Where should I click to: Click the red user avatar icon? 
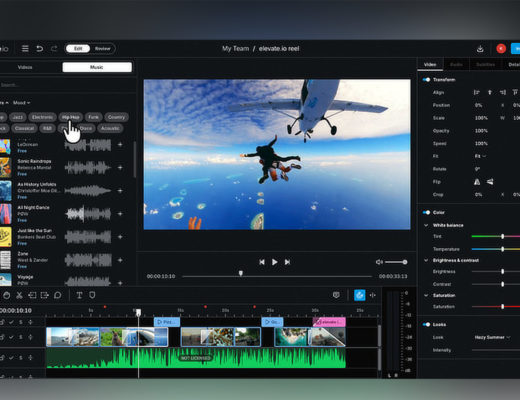pos(501,49)
